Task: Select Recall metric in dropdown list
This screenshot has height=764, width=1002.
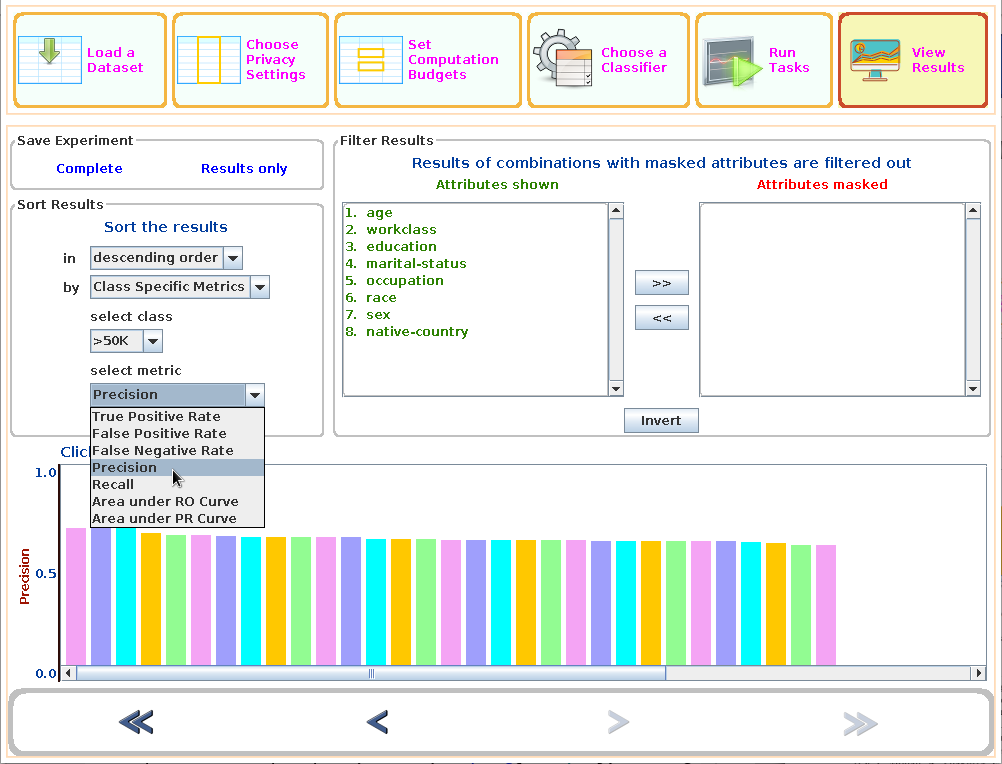Action: click(x=113, y=485)
